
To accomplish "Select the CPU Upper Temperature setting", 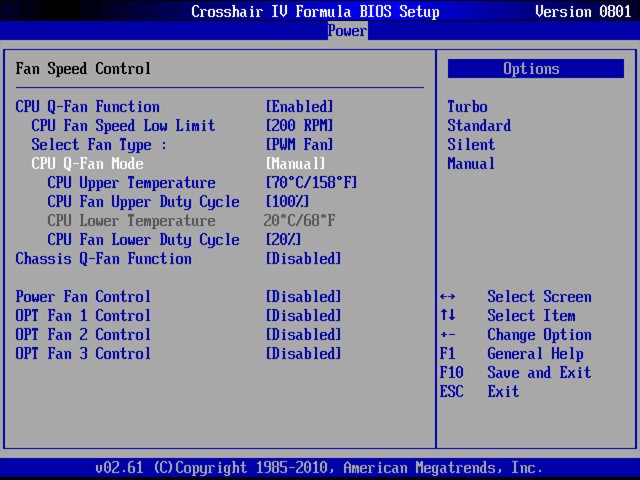I will (x=131, y=183).
